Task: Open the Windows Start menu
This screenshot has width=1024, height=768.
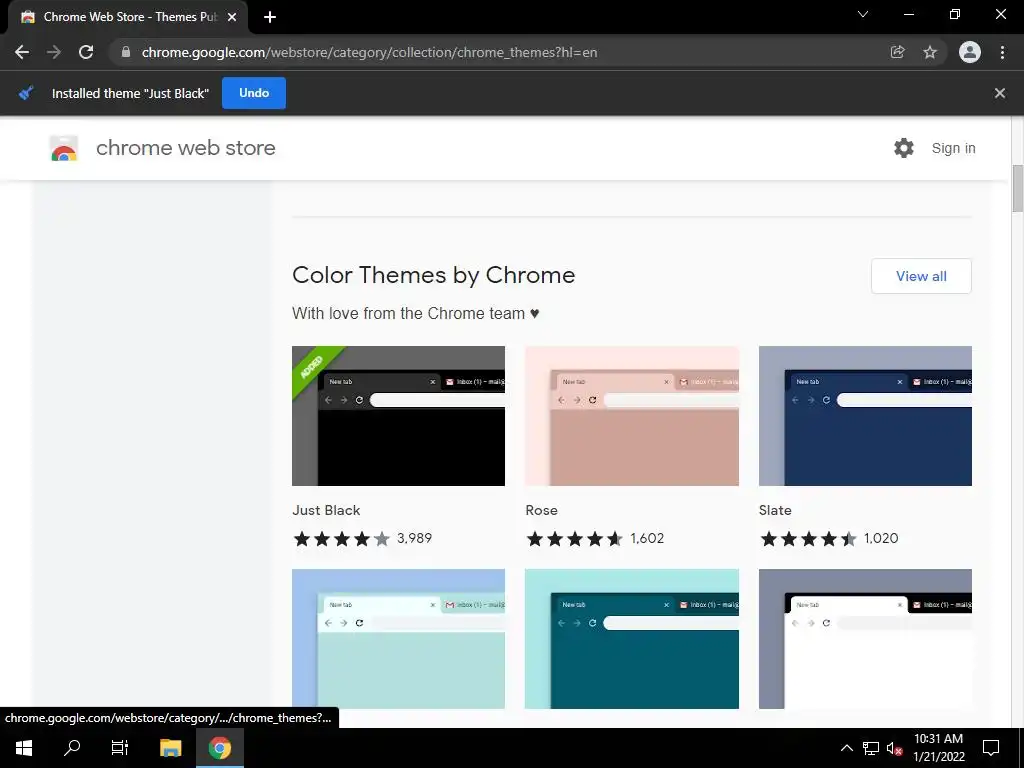Action: (x=24, y=748)
